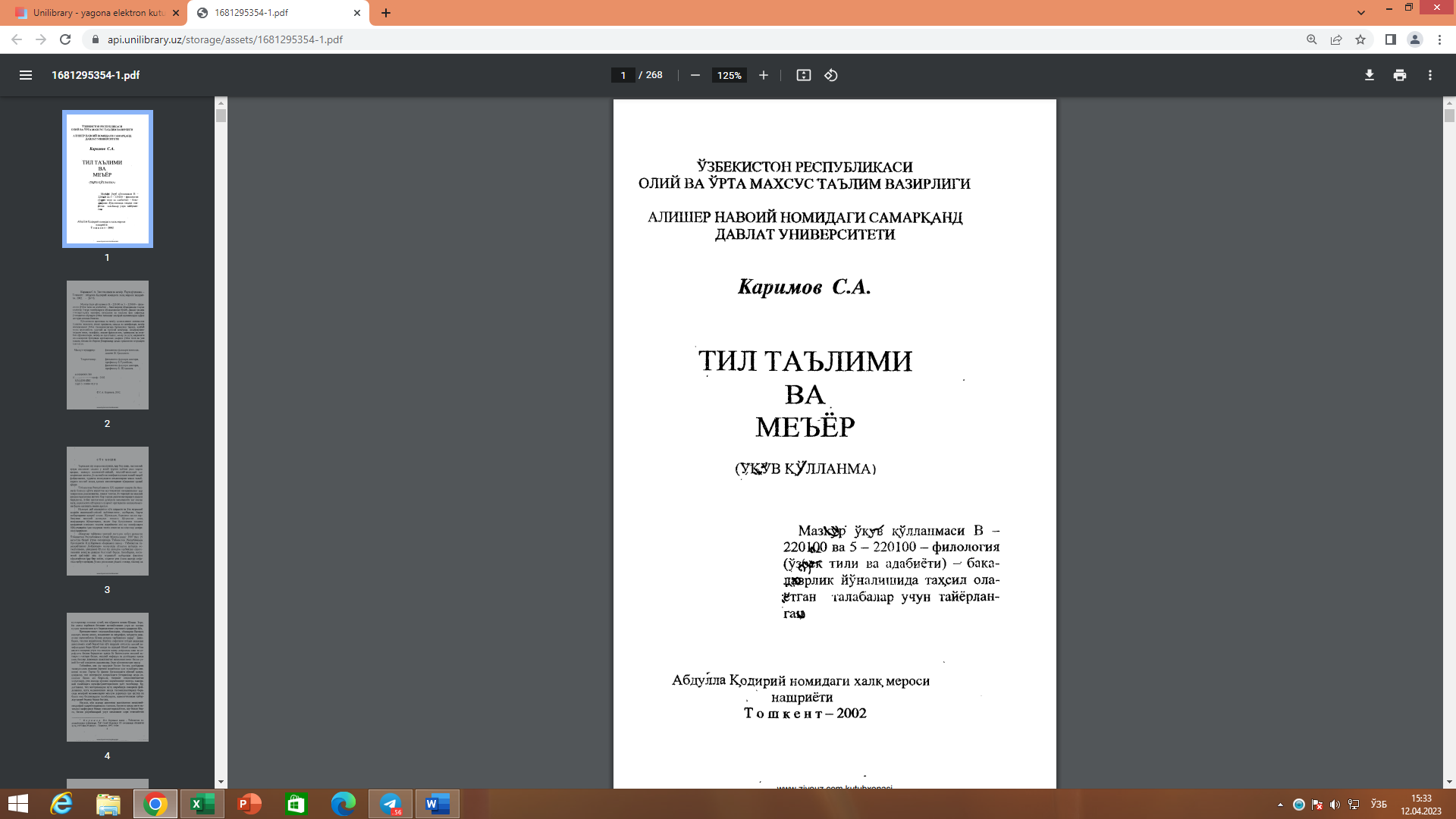Switch to the Unilibrary tab
The width and height of the screenshot is (1456, 819).
(91, 13)
